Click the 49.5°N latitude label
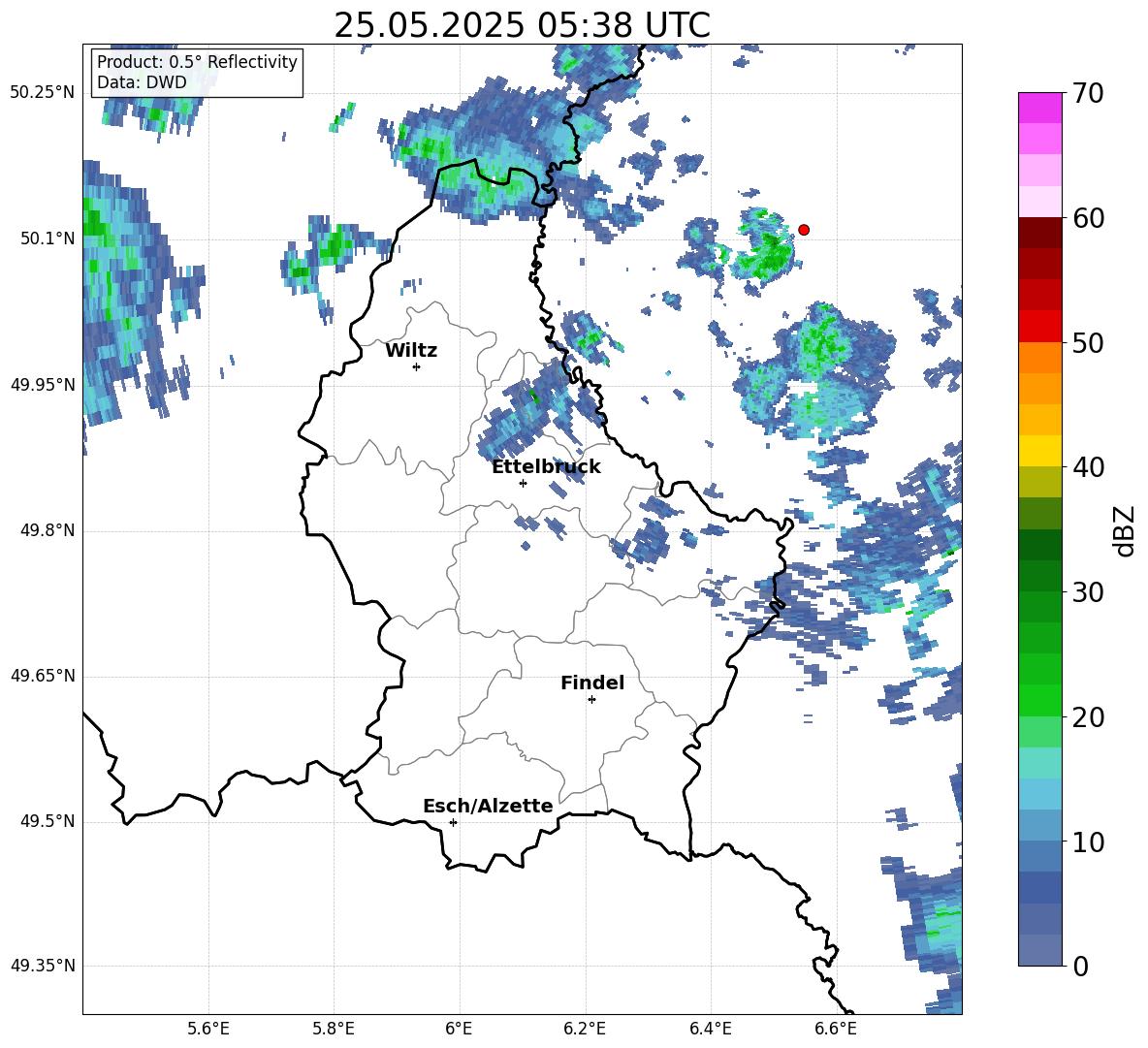1148x1048 pixels. (x=48, y=821)
